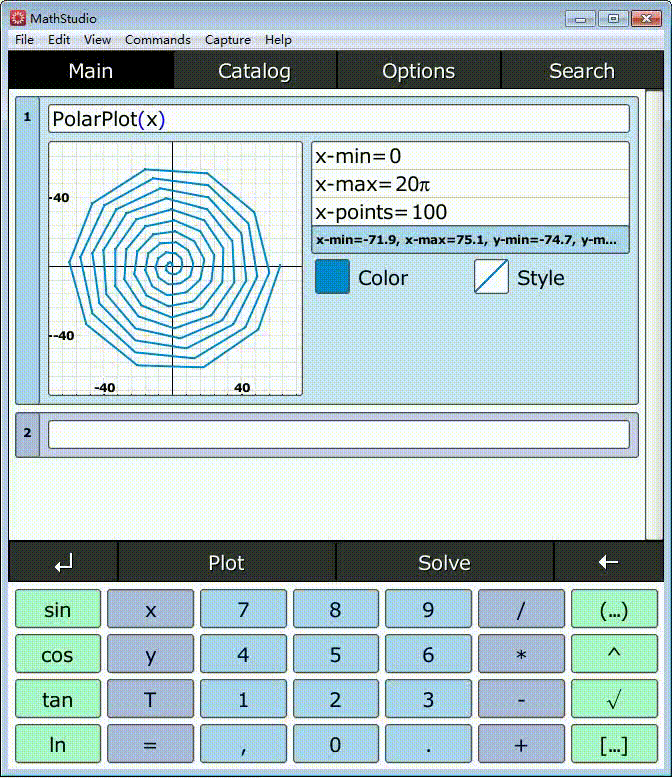Click the Color label
Viewport: 672px width, 778px height.
(383, 278)
